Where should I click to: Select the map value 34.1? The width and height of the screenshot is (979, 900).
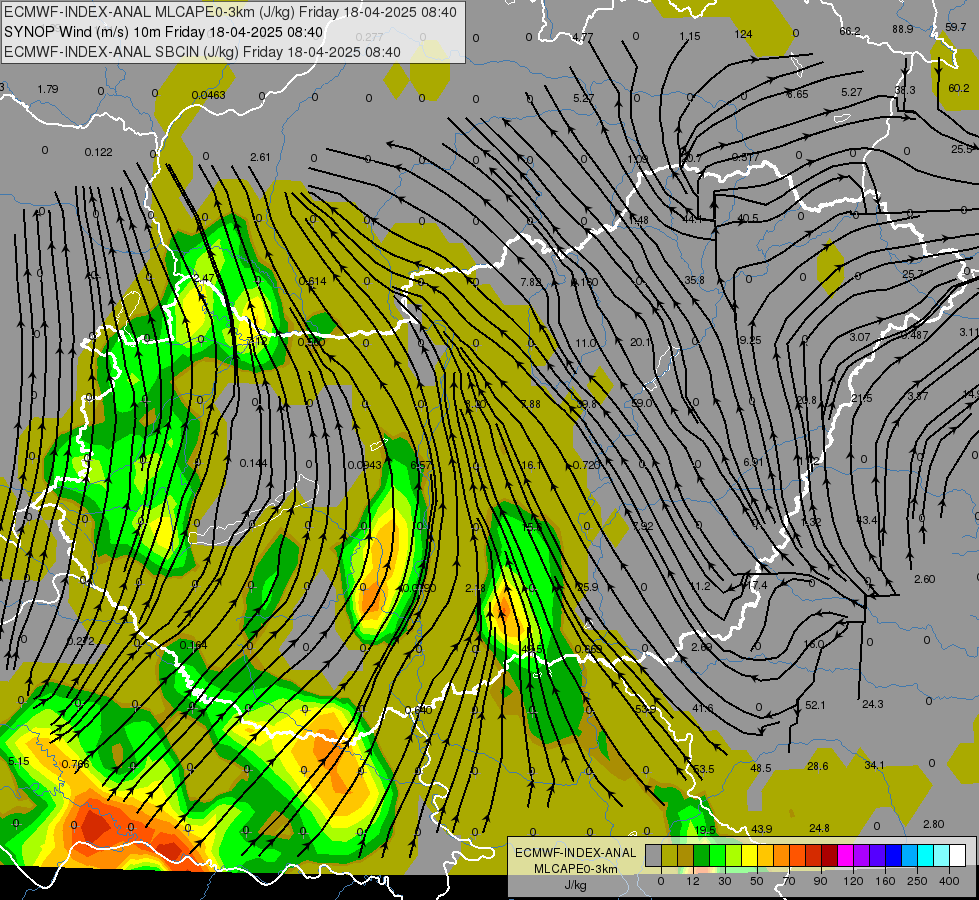tap(874, 764)
